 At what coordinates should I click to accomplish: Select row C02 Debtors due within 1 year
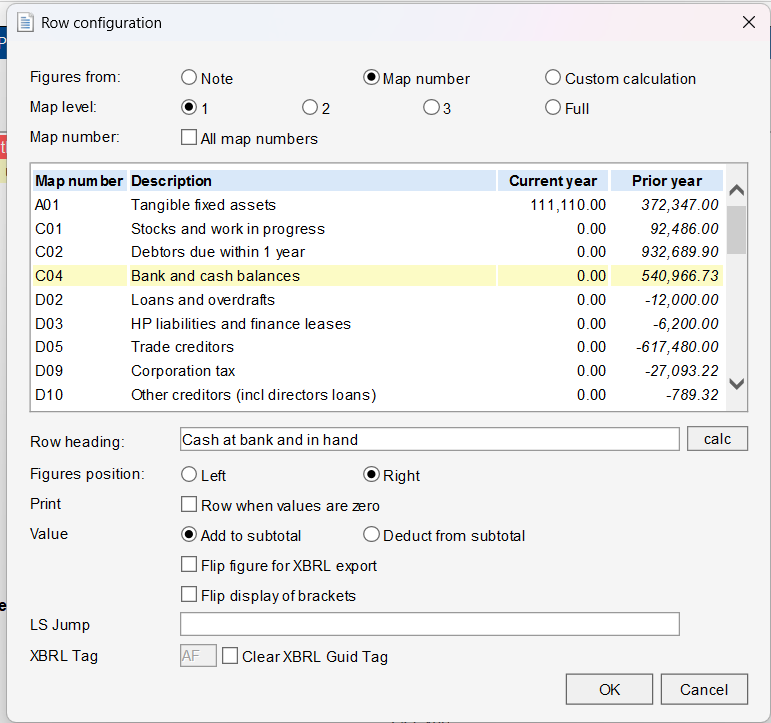378,252
